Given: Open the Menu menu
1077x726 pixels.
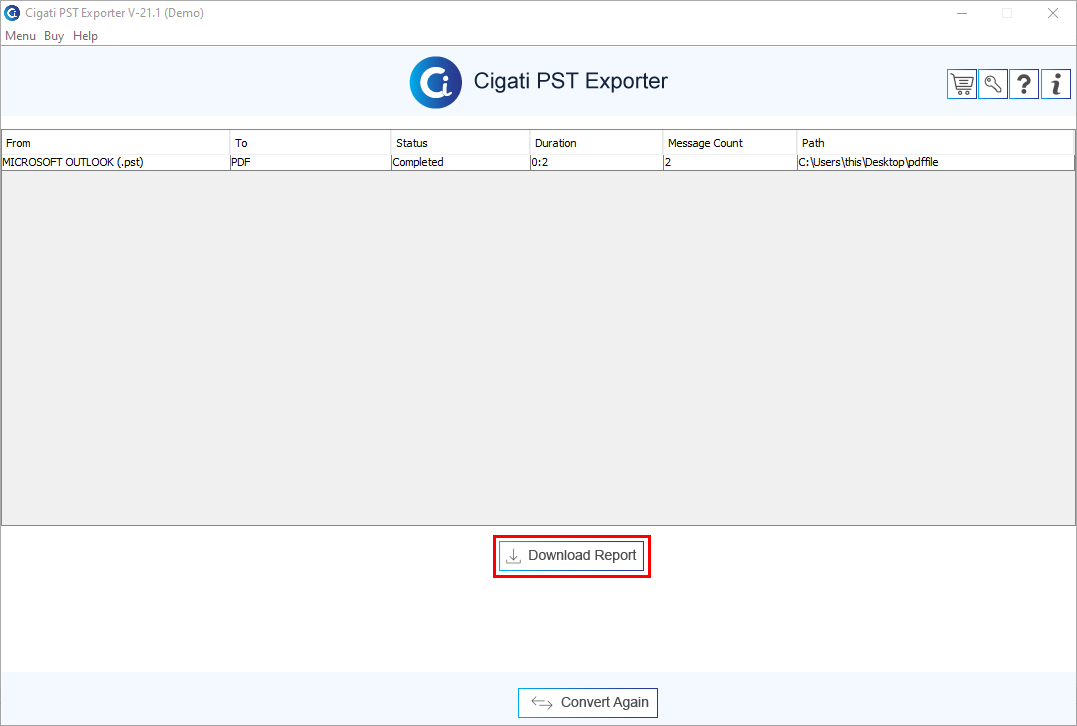Looking at the screenshot, I should click(21, 36).
